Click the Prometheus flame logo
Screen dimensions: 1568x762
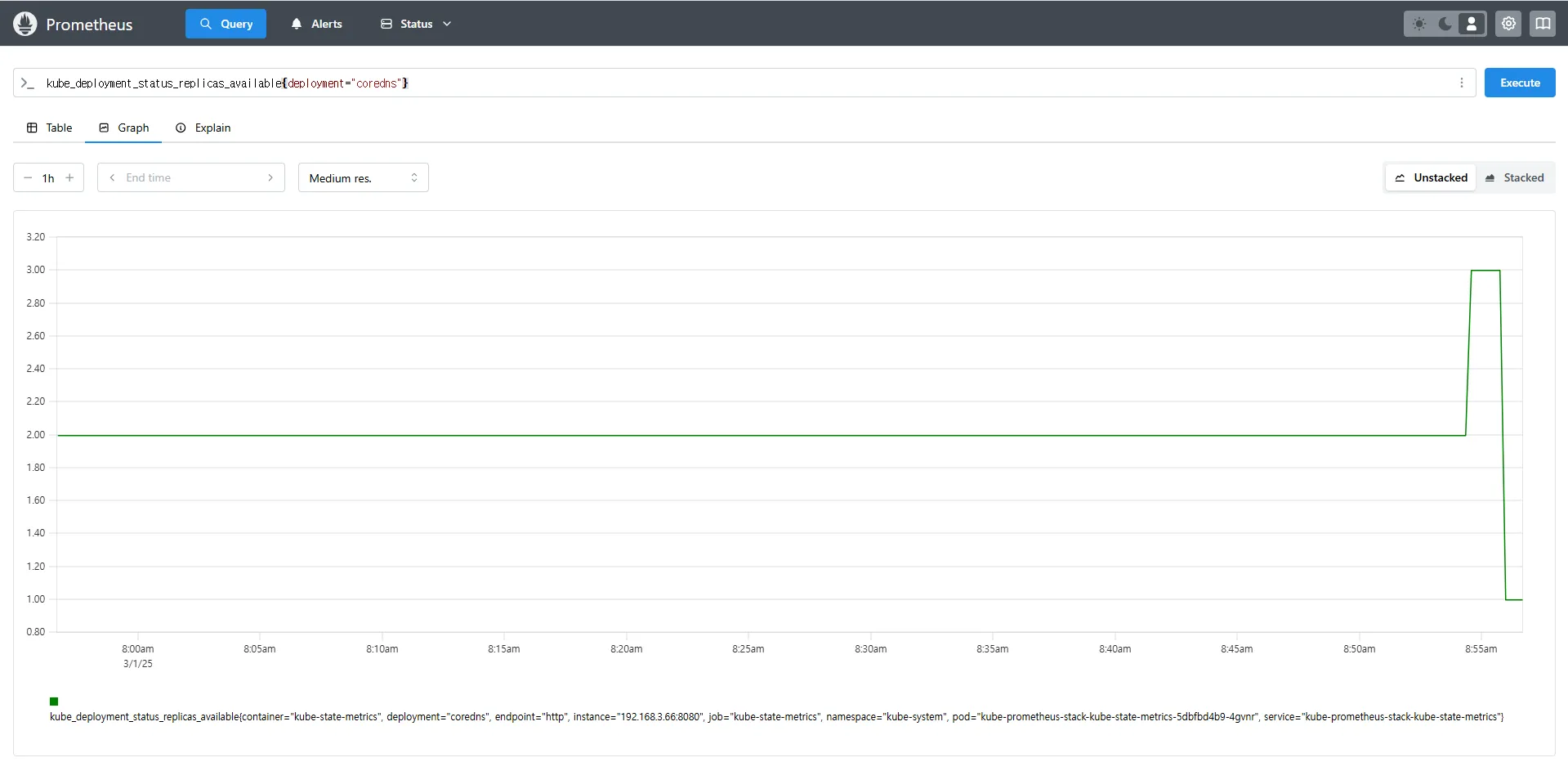tap(25, 24)
